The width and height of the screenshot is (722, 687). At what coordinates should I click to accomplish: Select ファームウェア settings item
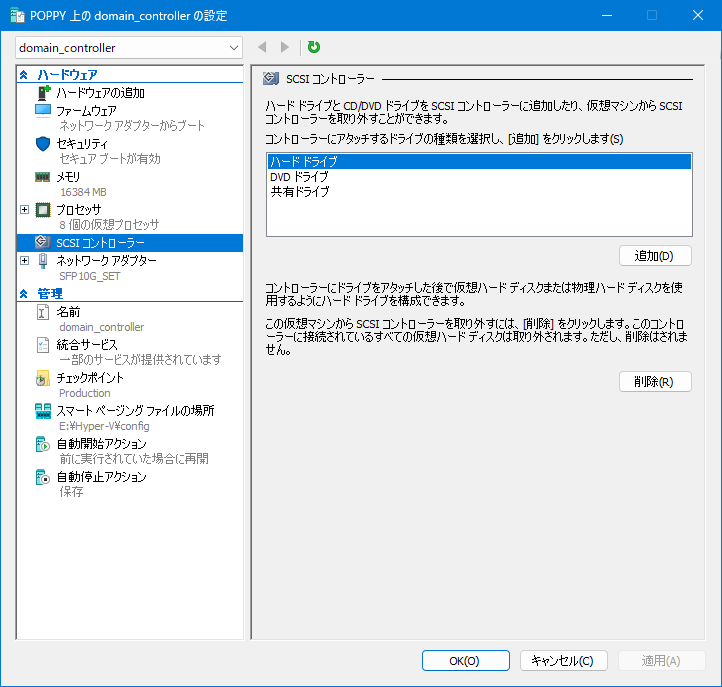tap(86, 111)
